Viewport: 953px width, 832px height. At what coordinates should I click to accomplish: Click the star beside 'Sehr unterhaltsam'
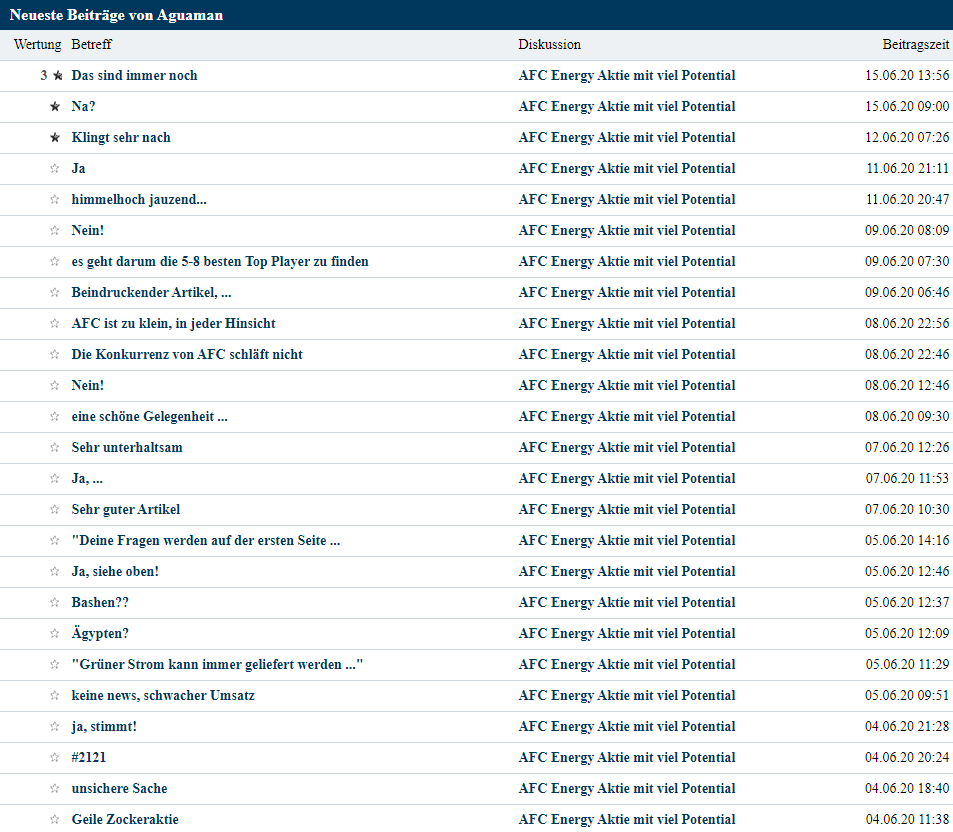55,448
